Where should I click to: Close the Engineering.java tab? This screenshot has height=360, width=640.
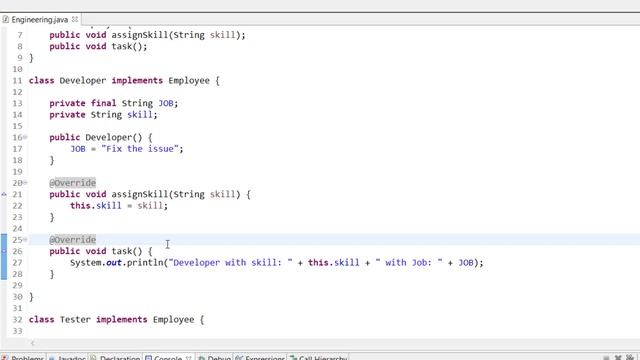pyautogui.click(x=75, y=19)
